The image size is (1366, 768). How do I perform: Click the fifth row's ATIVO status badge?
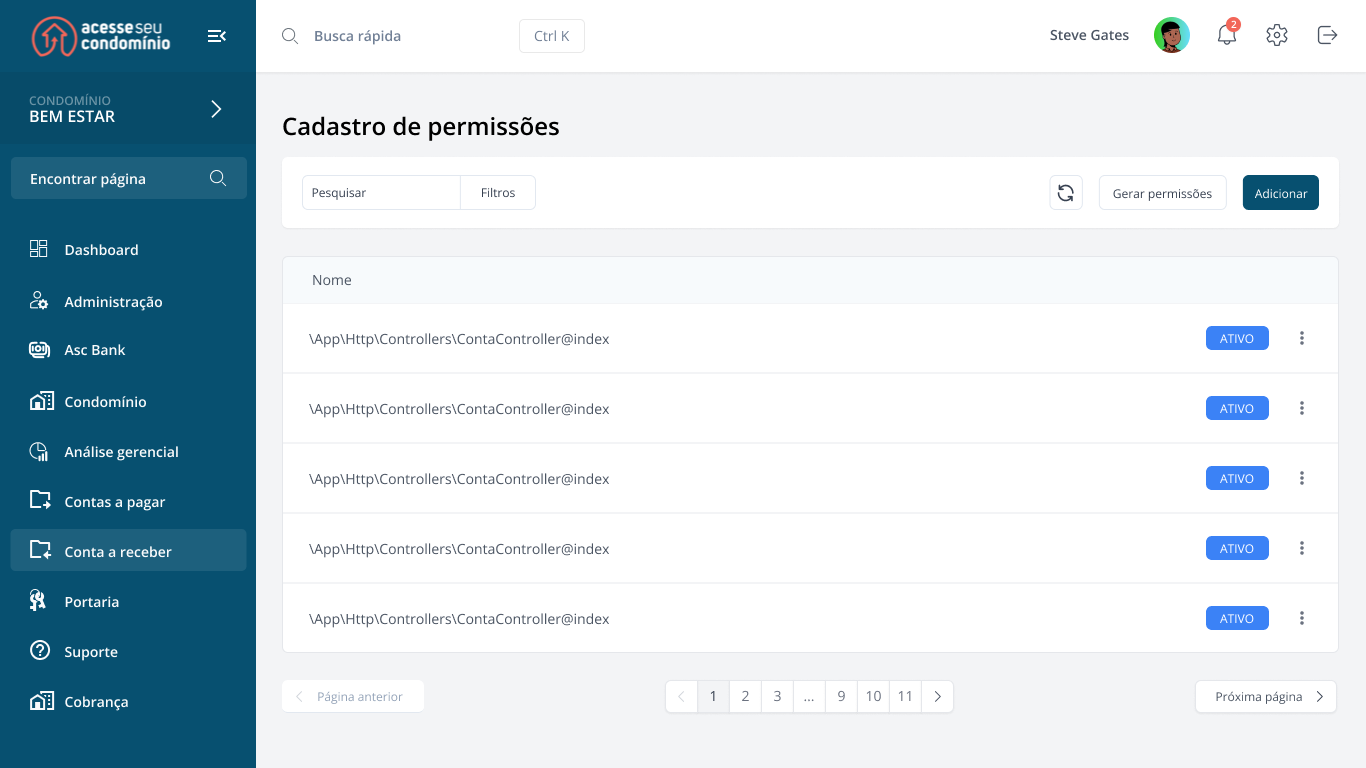pyautogui.click(x=1237, y=618)
